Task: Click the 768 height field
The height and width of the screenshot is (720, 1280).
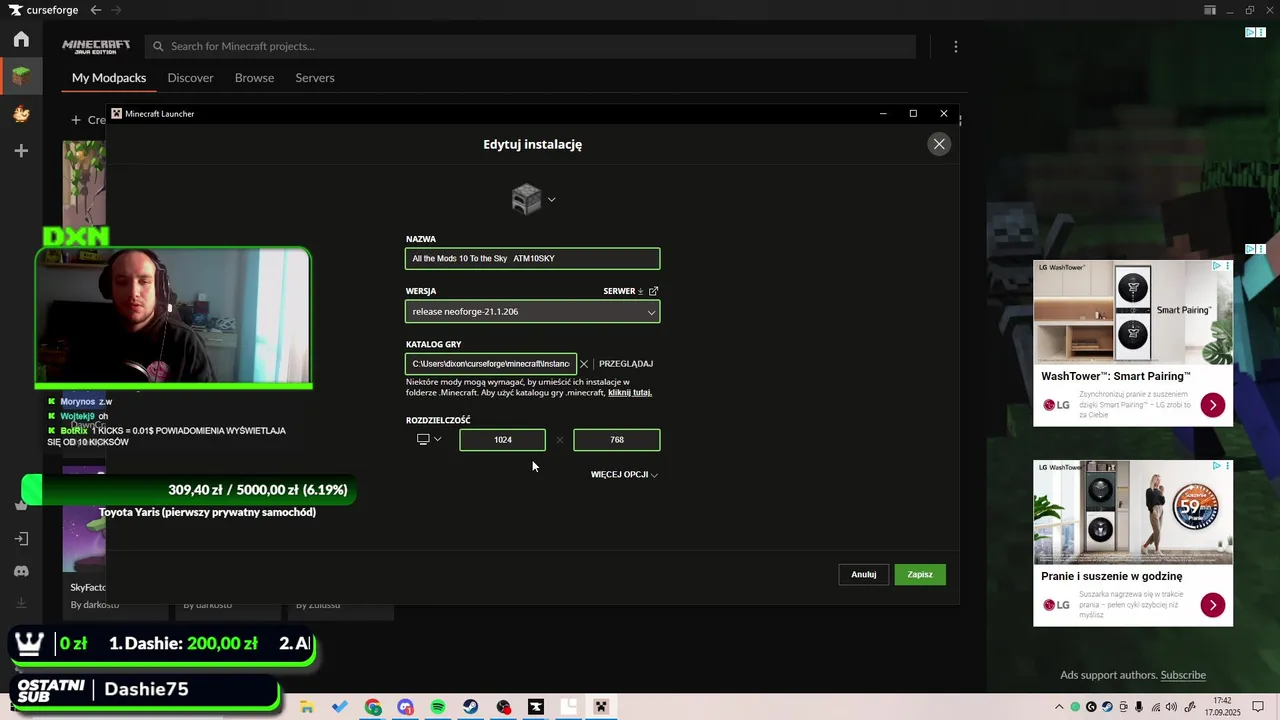Action: pyautogui.click(x=617, y=440)
